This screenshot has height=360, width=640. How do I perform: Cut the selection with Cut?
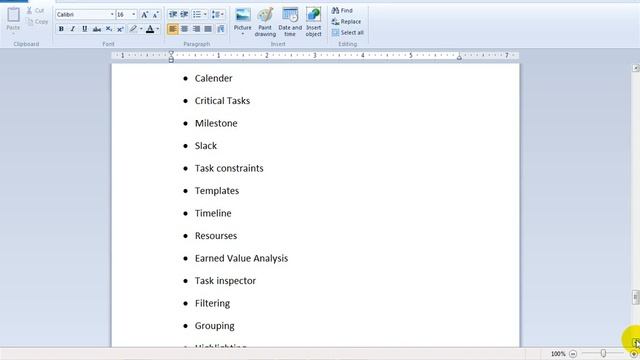point(35,10)
